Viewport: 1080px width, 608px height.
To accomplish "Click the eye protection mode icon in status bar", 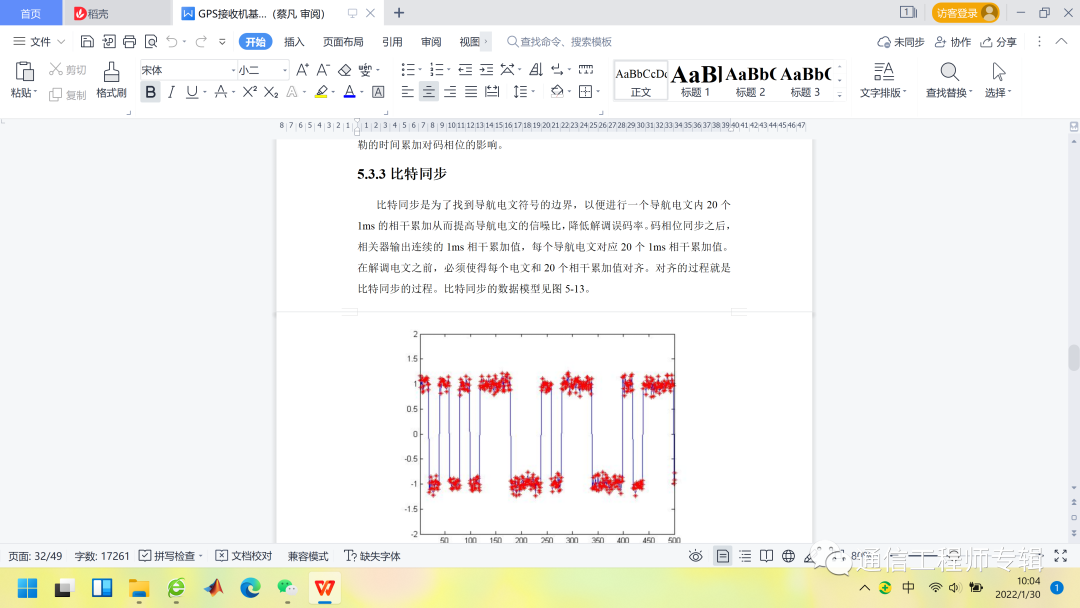I will coord(696,556).
